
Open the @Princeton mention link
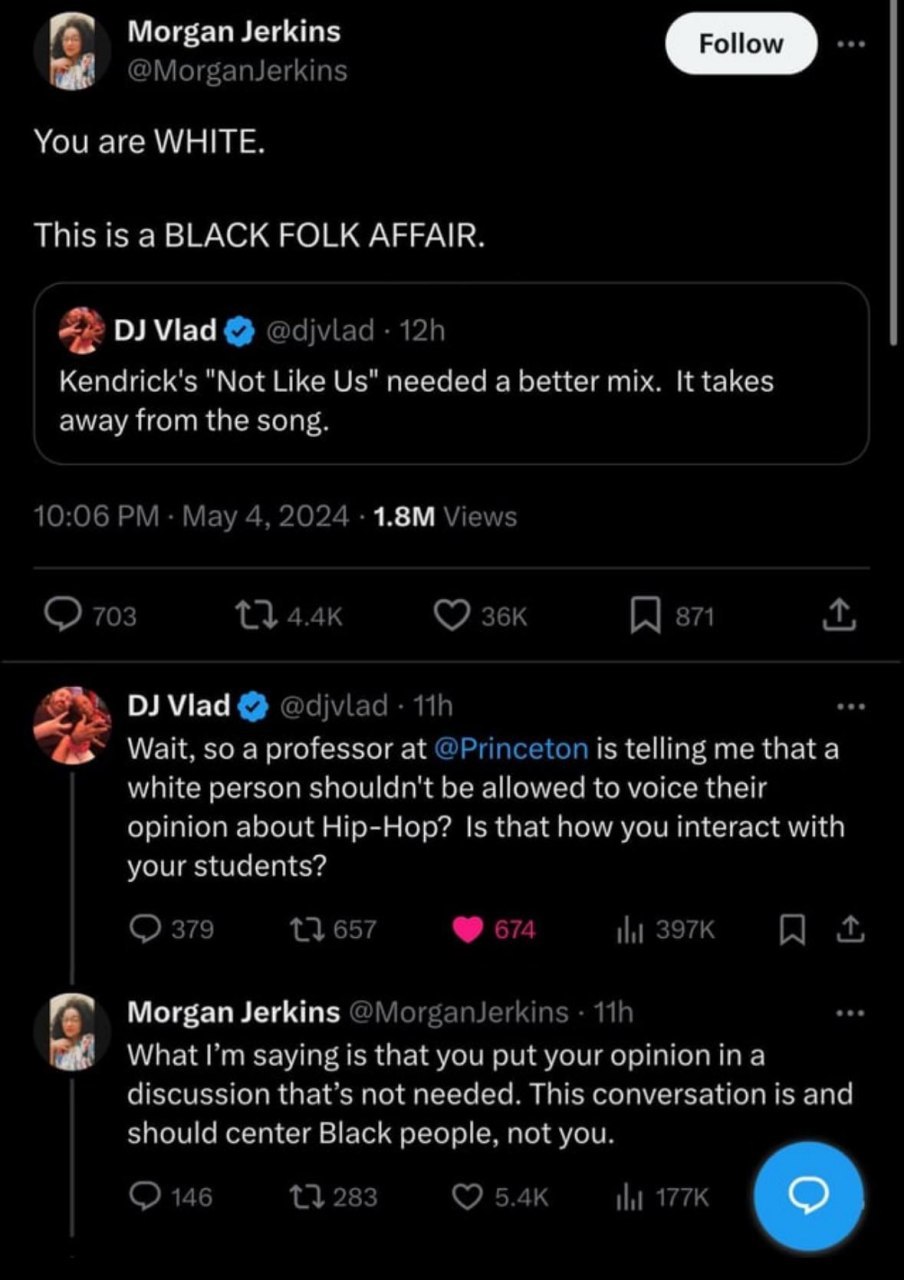pos(515,749)
